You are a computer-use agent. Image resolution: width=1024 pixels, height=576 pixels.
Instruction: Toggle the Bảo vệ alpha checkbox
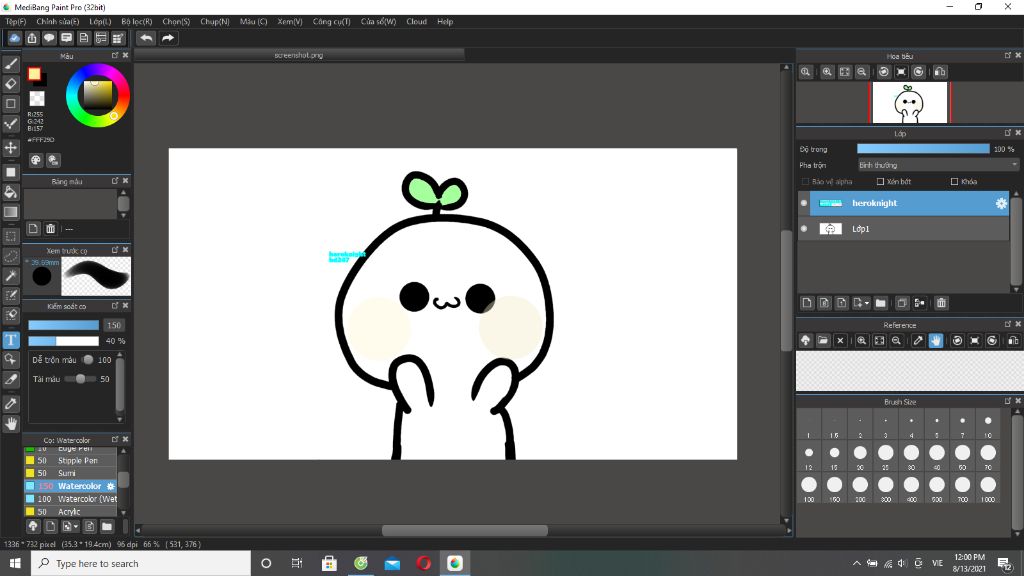pos(805,182)
